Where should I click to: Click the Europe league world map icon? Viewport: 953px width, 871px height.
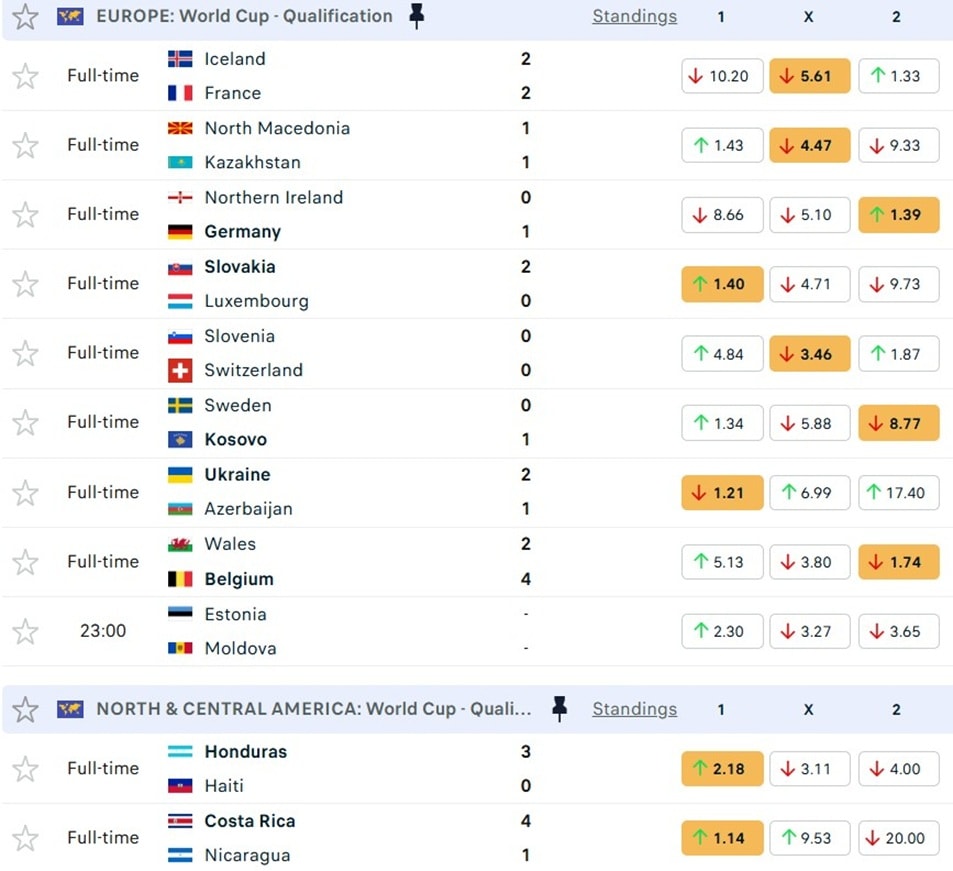[70, 16]
